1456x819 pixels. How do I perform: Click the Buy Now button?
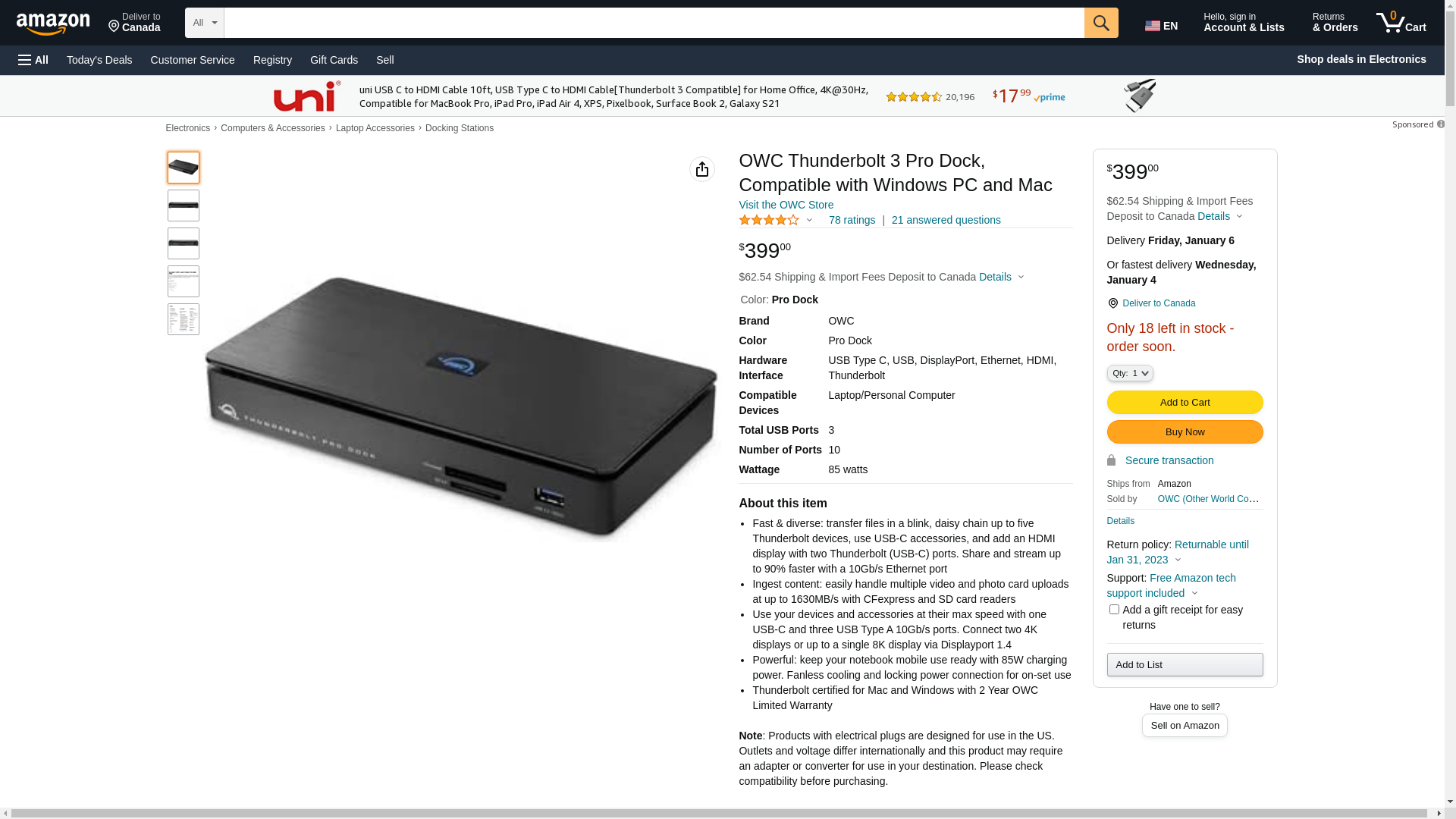click(x=1185, y=432)
